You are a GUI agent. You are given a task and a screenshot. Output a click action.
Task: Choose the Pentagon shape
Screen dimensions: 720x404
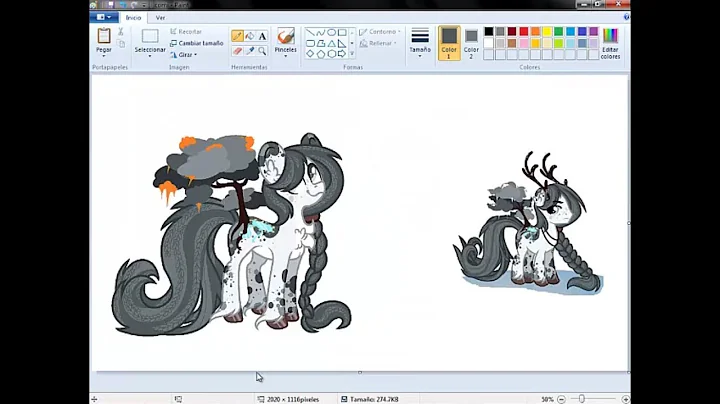tap(321, 54)
